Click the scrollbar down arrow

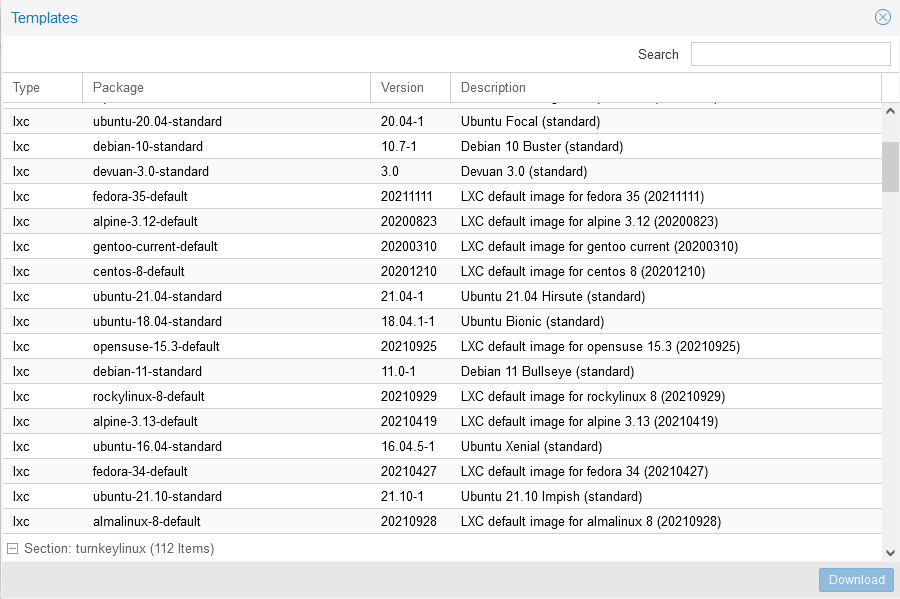point(890,553)
